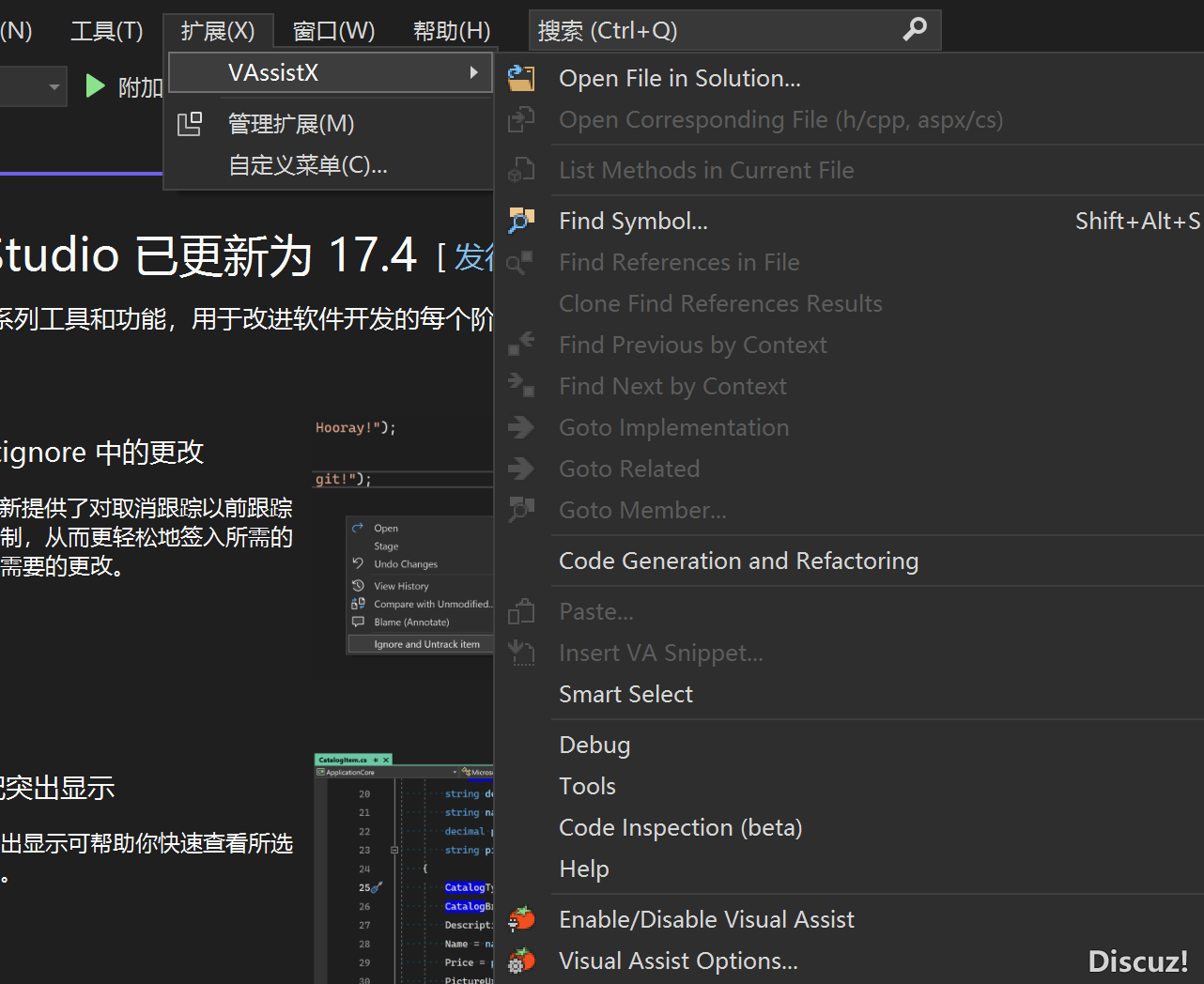Click the green Start play icon

click(x=95, y=86)
